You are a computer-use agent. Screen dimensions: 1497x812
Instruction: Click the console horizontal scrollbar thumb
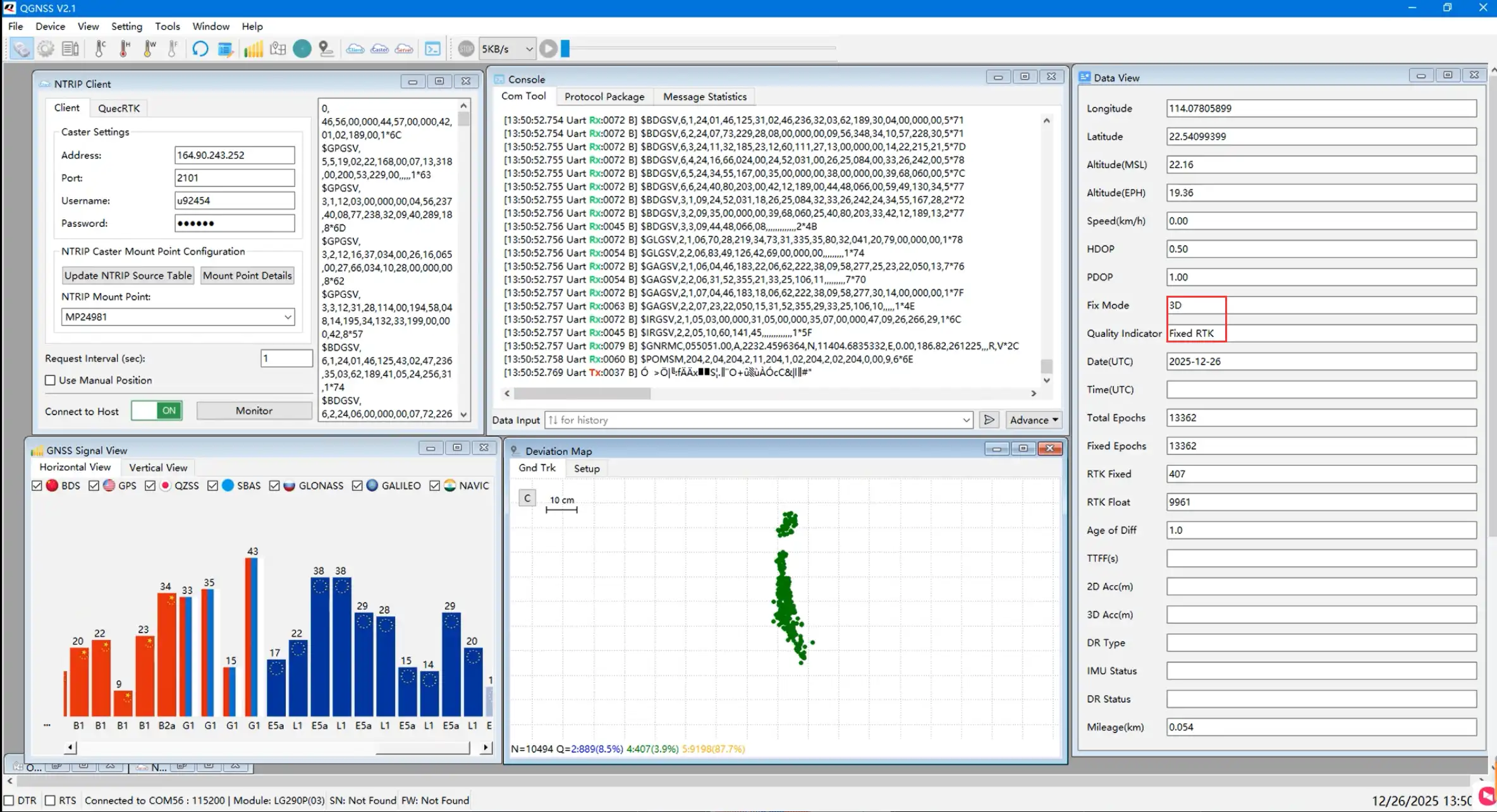tap(582, 393)
